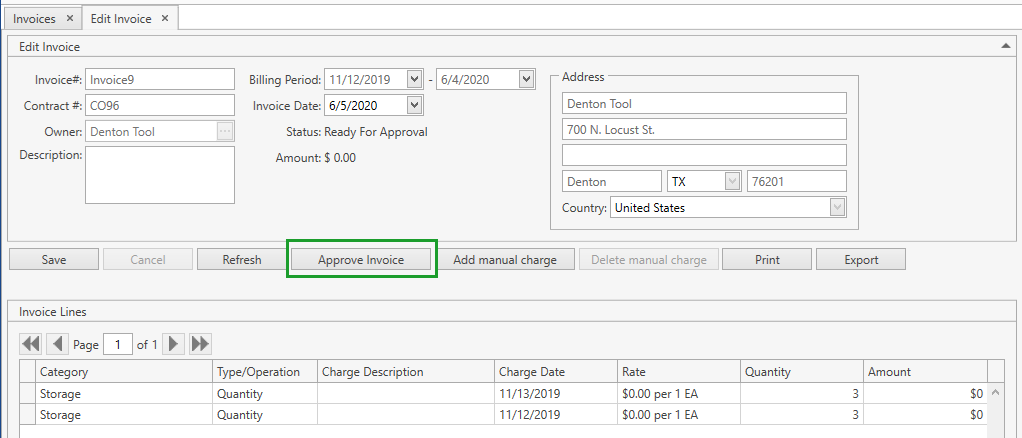
Task: Sort by Charge Date column header
Action: coord(553,372)
